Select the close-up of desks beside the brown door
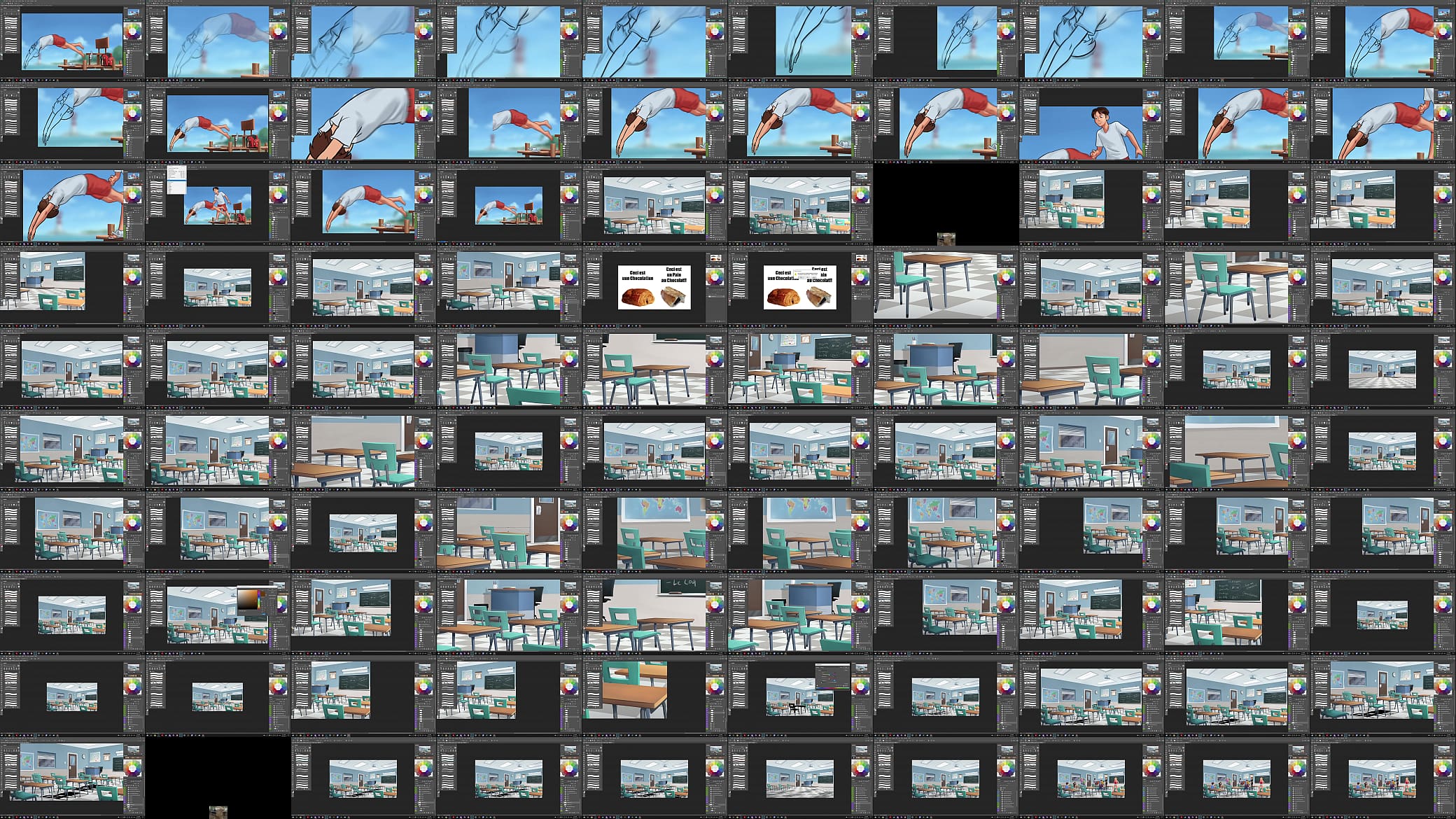The width and height of the screenshot is (1456, 819). pos(510,531)
